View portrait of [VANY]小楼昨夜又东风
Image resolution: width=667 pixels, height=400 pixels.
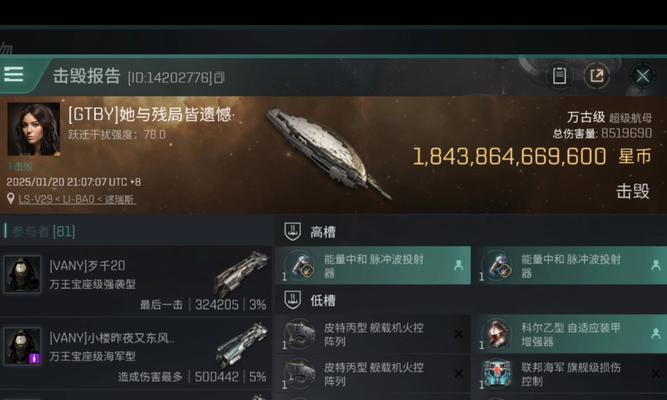pyautogui.click(x=22, y=346)
